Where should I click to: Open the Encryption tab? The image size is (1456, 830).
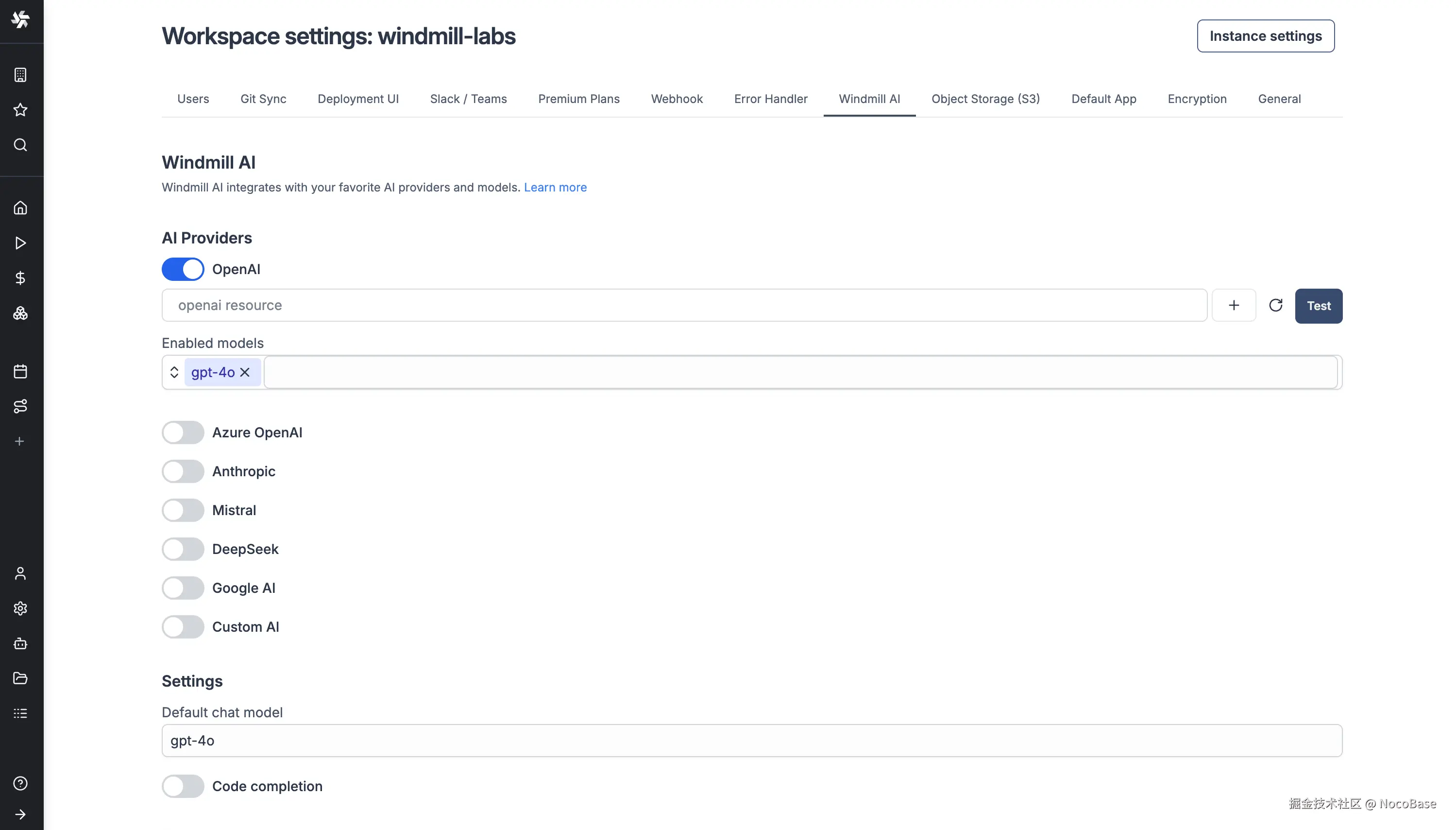click(x=1197, y=99)
